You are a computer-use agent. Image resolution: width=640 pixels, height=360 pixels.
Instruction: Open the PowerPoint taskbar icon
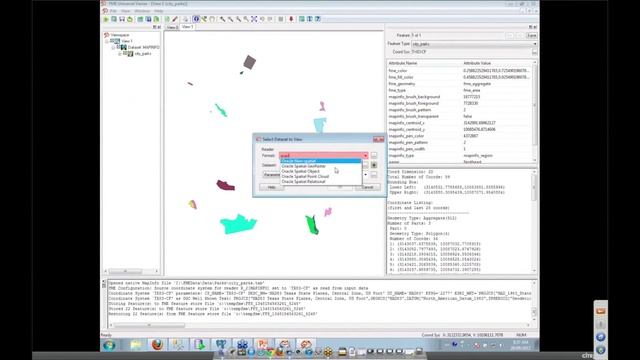(x=262, y=344)
